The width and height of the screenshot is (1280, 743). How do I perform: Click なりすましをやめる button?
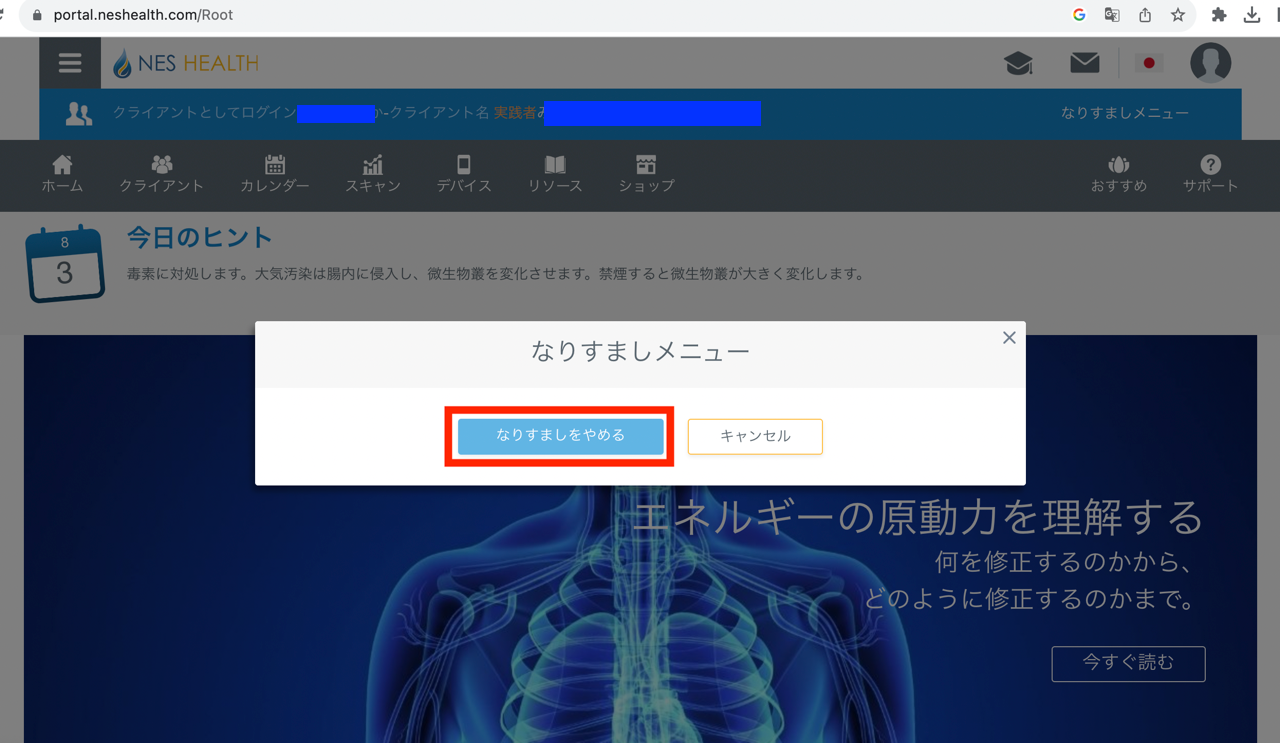[x=560, y=436]
